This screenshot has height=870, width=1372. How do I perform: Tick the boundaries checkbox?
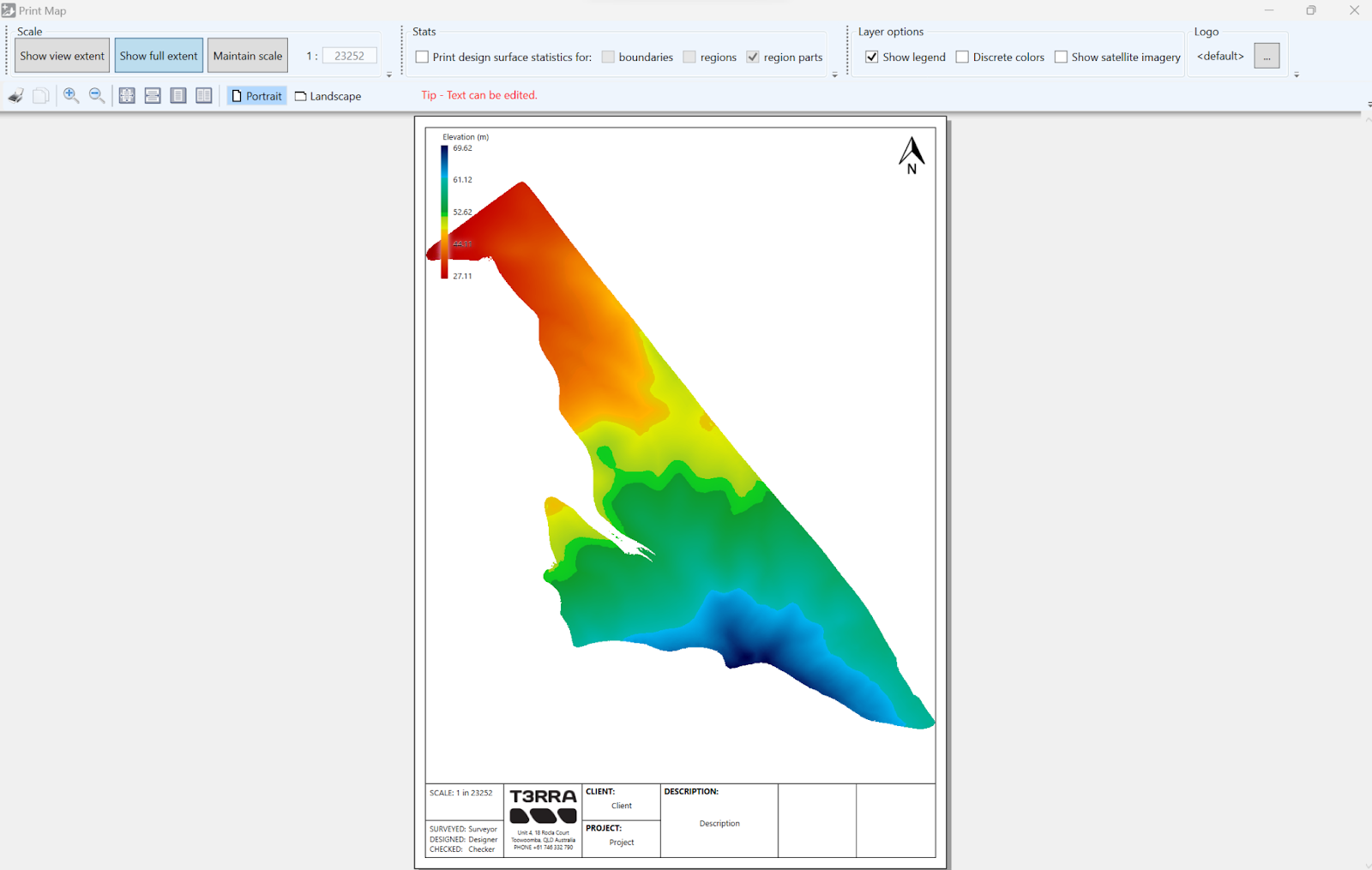pyautogui.click(x=608, y=57)
